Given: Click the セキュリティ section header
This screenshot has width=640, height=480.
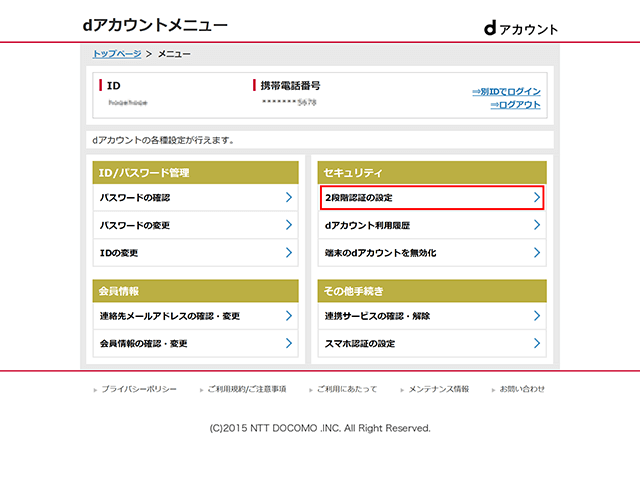Looking at the screenshot, I should click(x=432, y=173).
